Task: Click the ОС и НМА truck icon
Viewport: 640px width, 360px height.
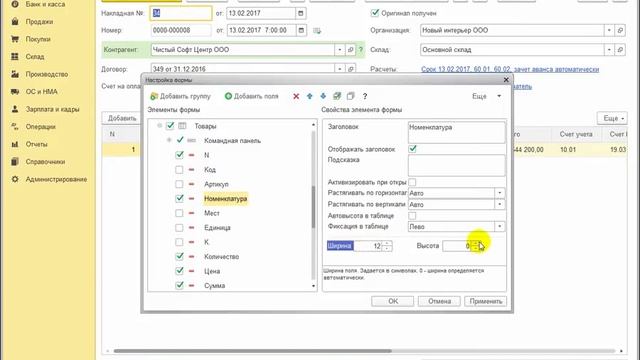Action: point(15,92)
